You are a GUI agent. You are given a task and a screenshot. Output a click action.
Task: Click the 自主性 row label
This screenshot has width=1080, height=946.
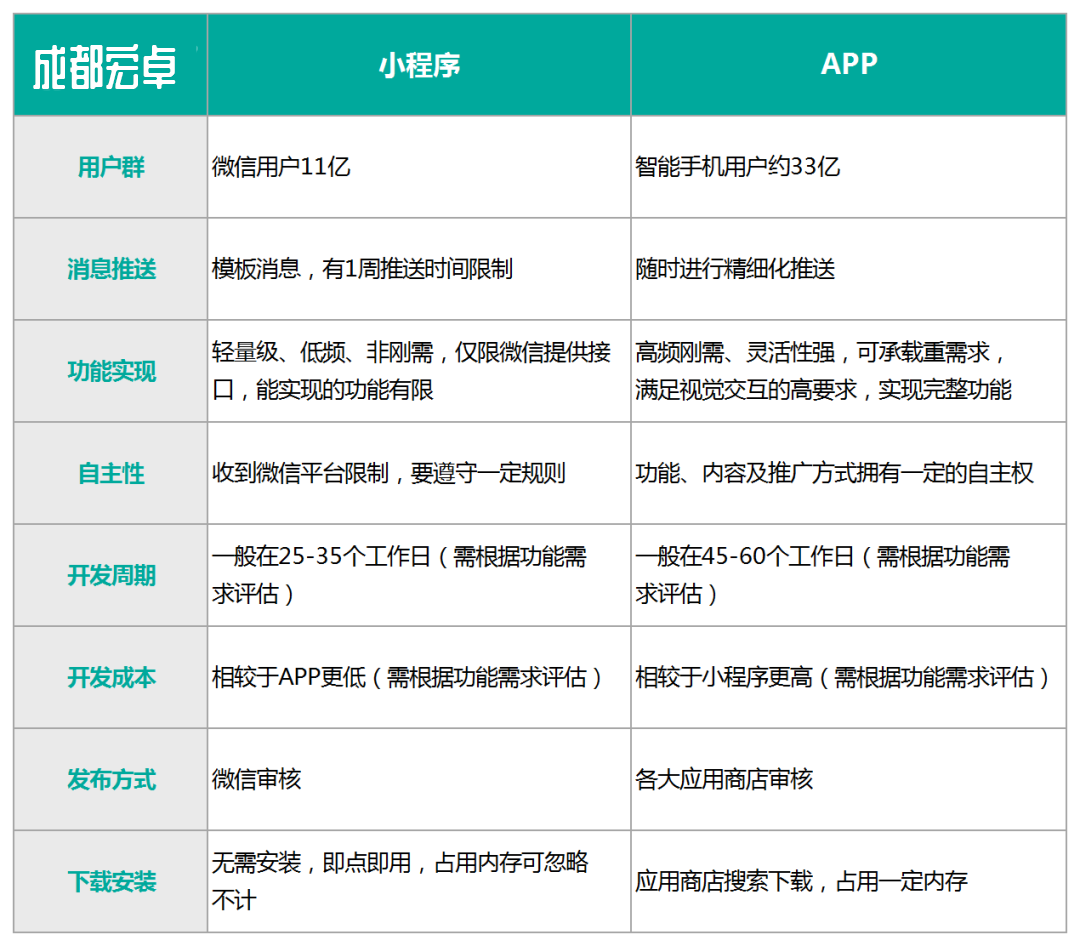click(x=110, y=473)
